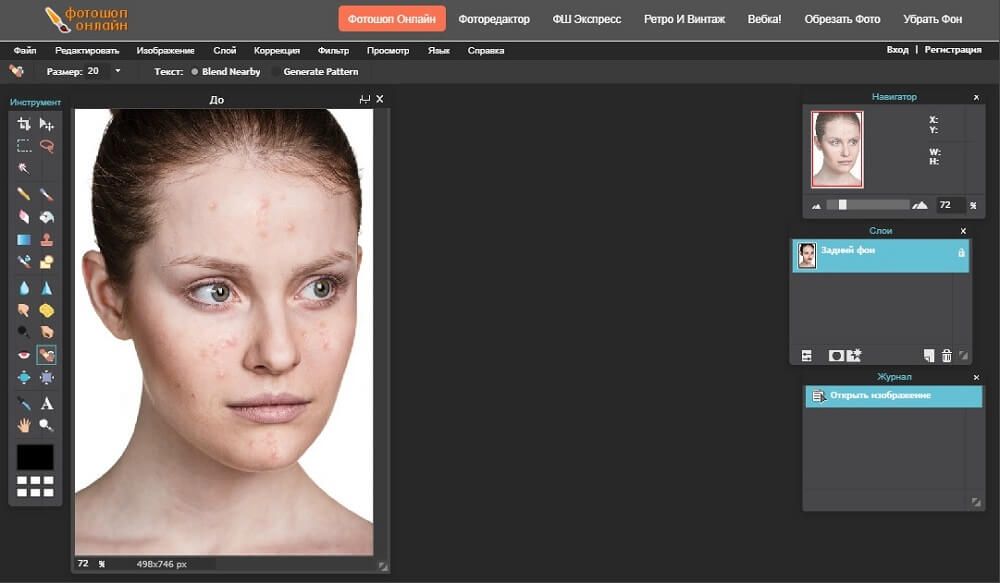Select the Crop tool

pos(24,124)
